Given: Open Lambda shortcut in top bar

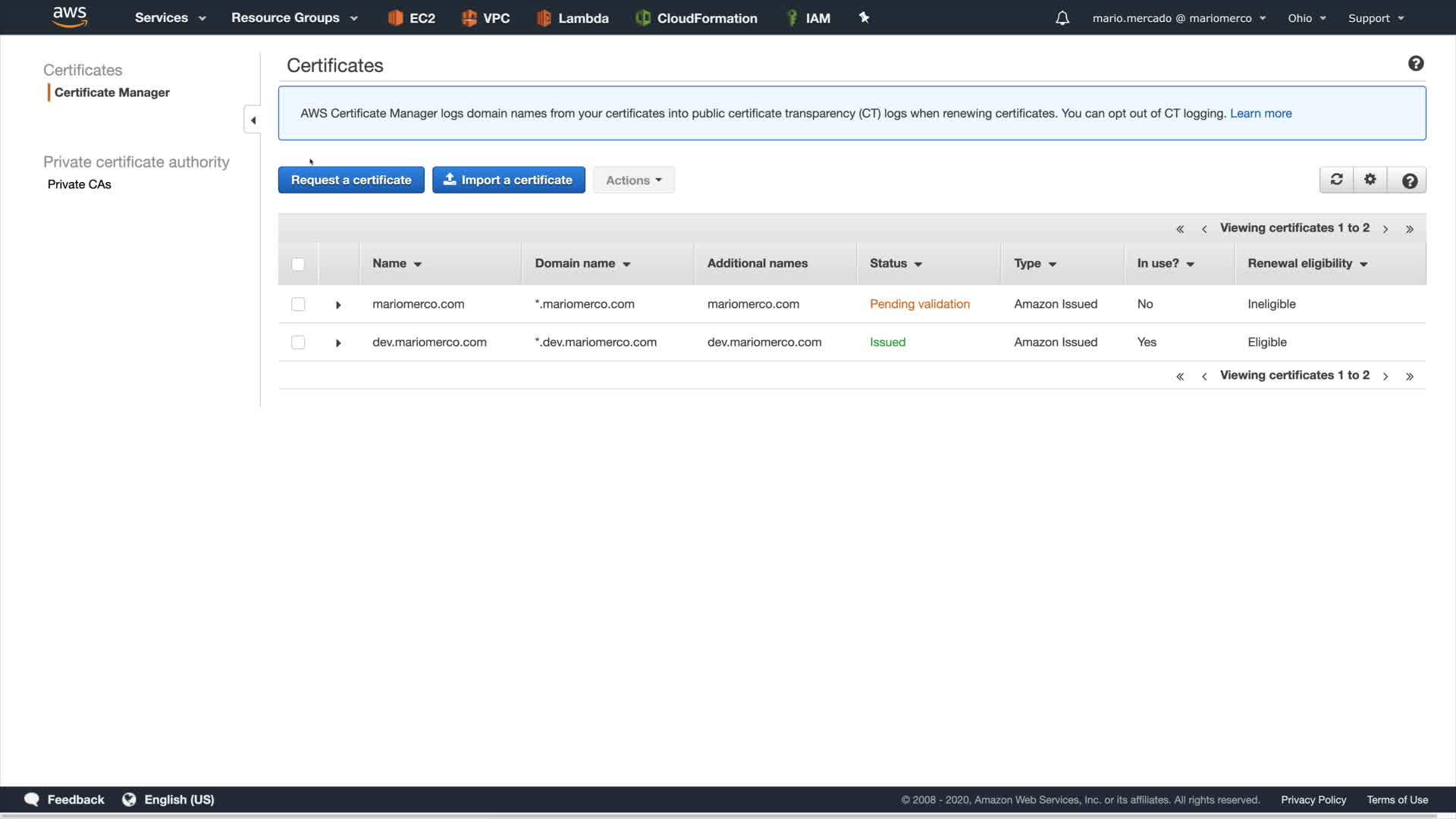Looking at the screenshot, I should tap(573, 18).
